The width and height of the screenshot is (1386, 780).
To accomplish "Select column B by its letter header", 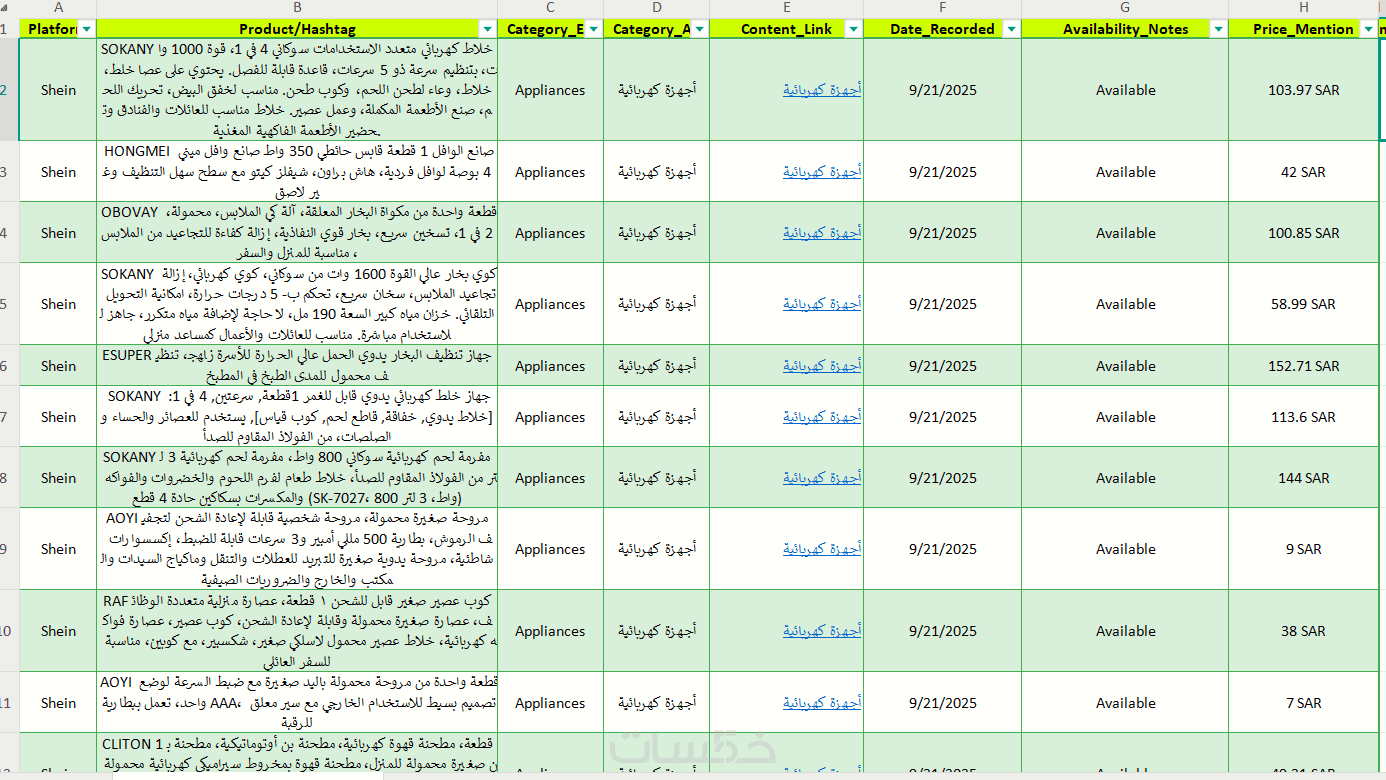I will tap(297, 8).
